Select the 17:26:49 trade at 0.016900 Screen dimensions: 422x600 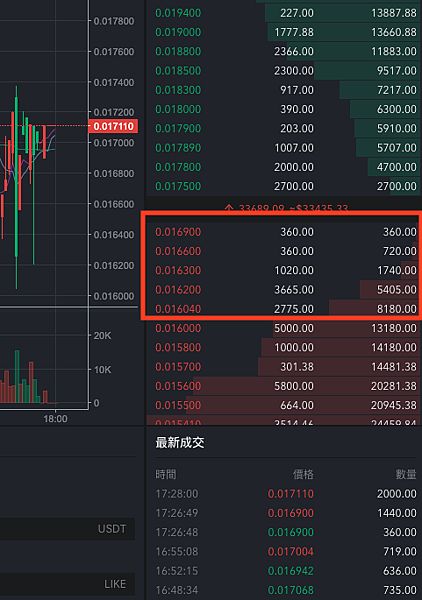coord(286,513)
